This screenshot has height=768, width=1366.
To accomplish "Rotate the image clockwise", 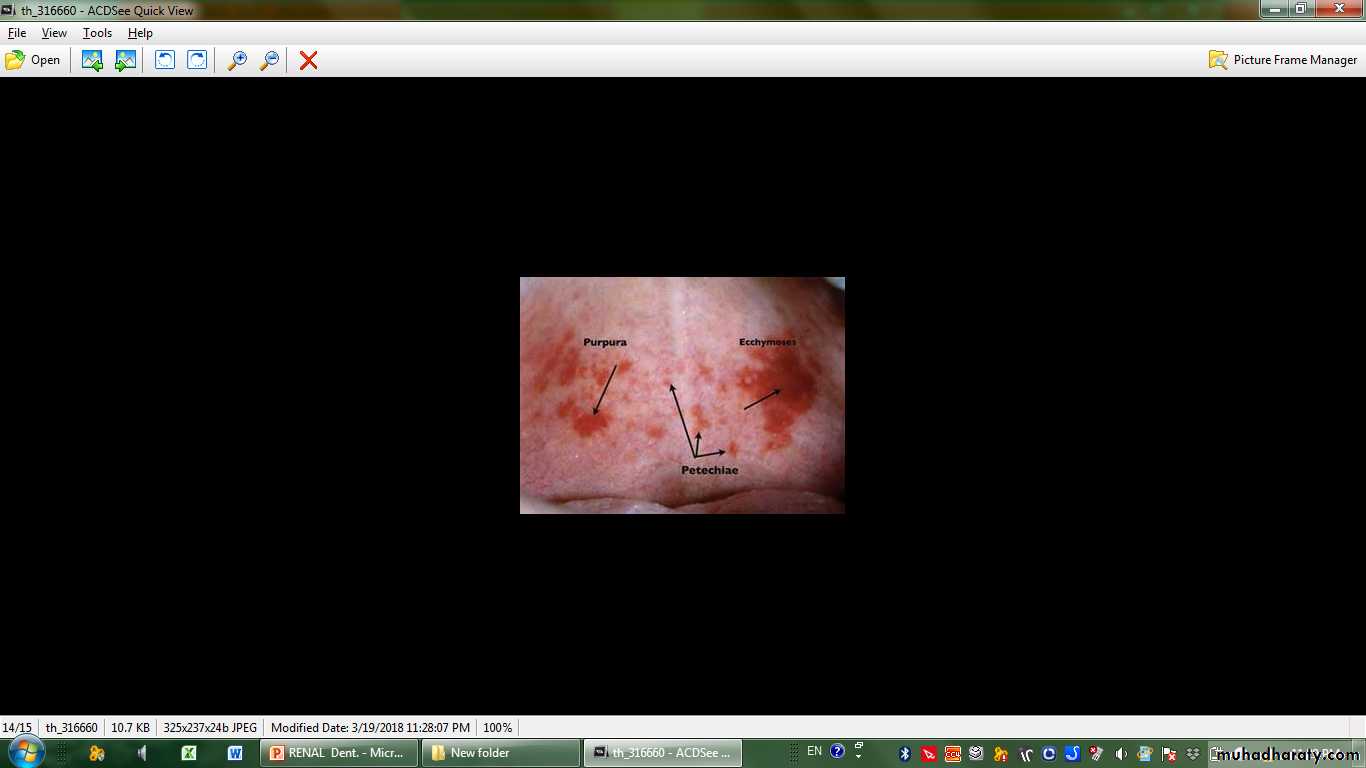I will [x=197, y=60].
